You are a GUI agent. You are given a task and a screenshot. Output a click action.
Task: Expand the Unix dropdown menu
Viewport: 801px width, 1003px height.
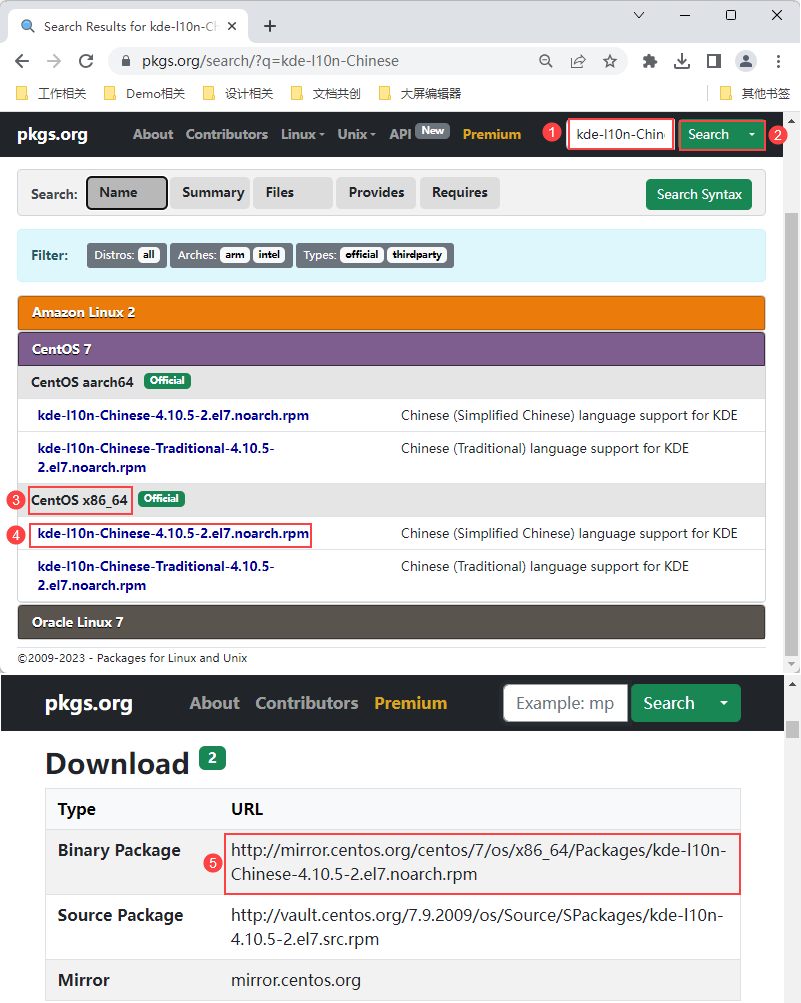356,134
